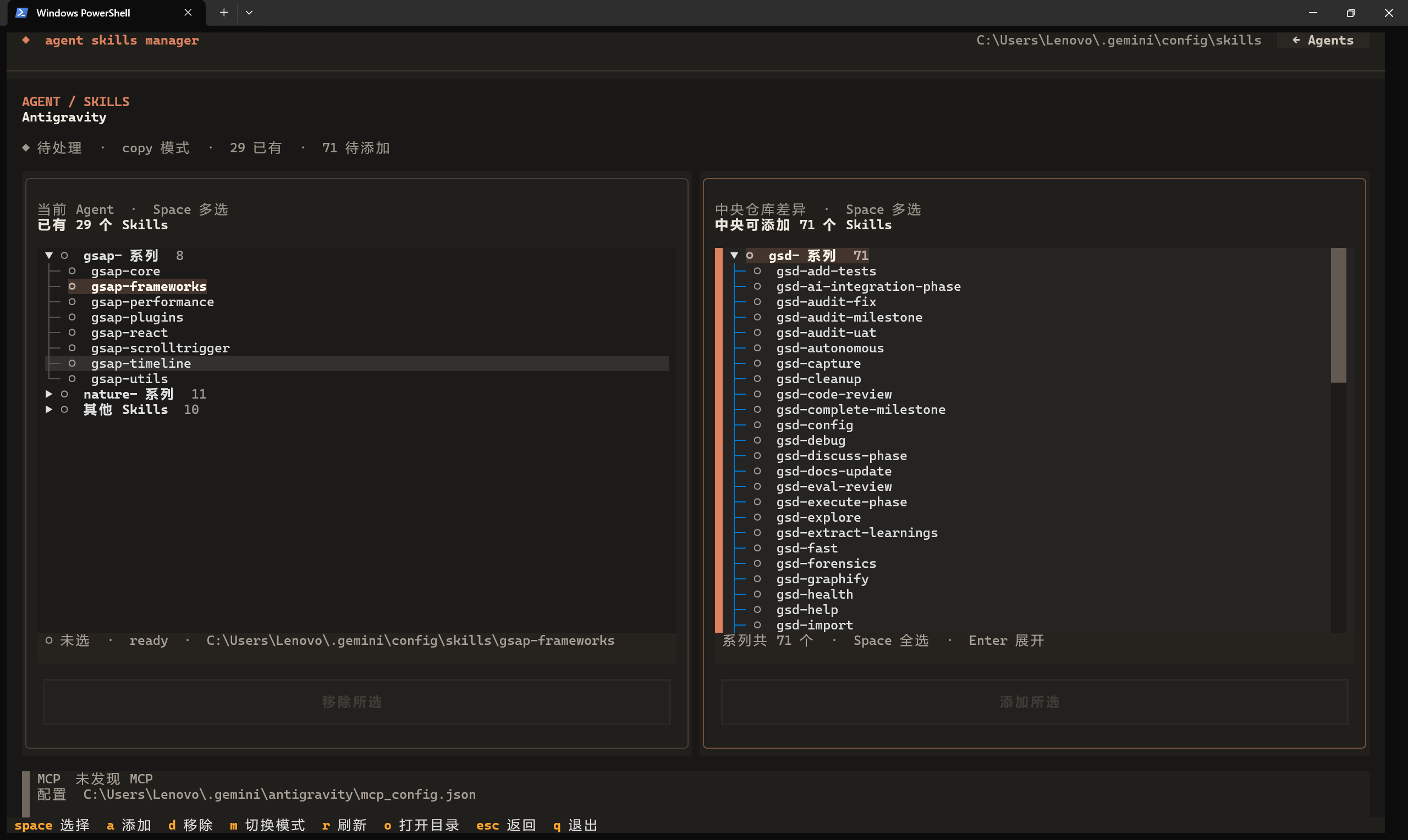The height and width of the screenshot is (840, 1408).
Task: Expand the nature- 系列 group
Action: [49, 394]
